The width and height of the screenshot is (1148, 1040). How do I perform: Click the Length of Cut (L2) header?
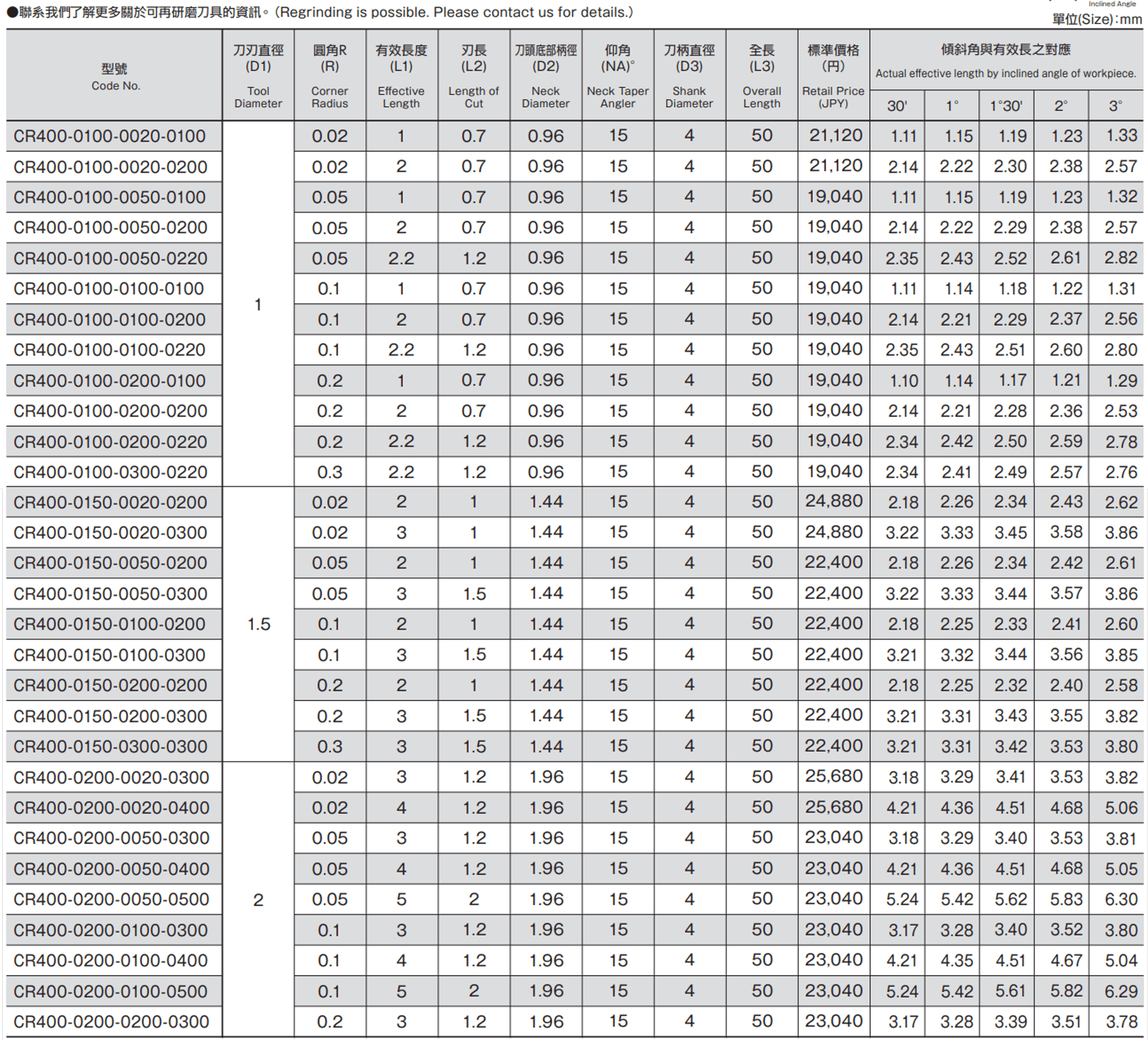[474, 76]
